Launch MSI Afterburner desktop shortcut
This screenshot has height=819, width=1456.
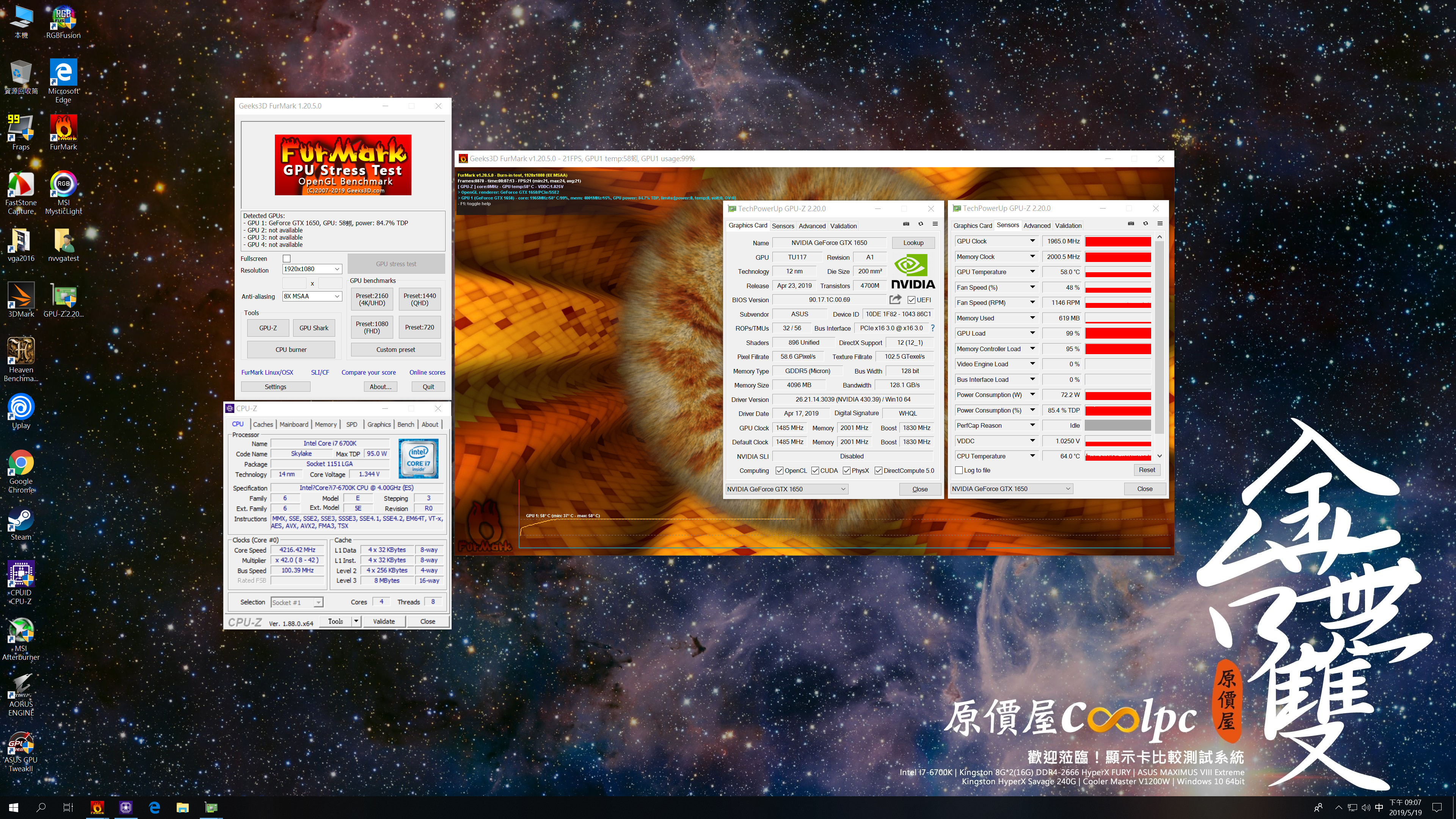(x=21, y=639)
